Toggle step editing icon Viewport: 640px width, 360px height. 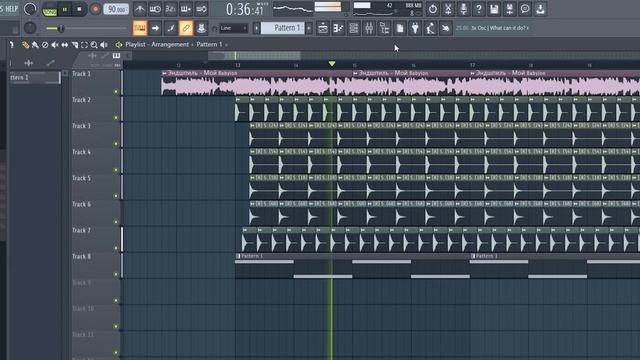click(x=171, y=28)
